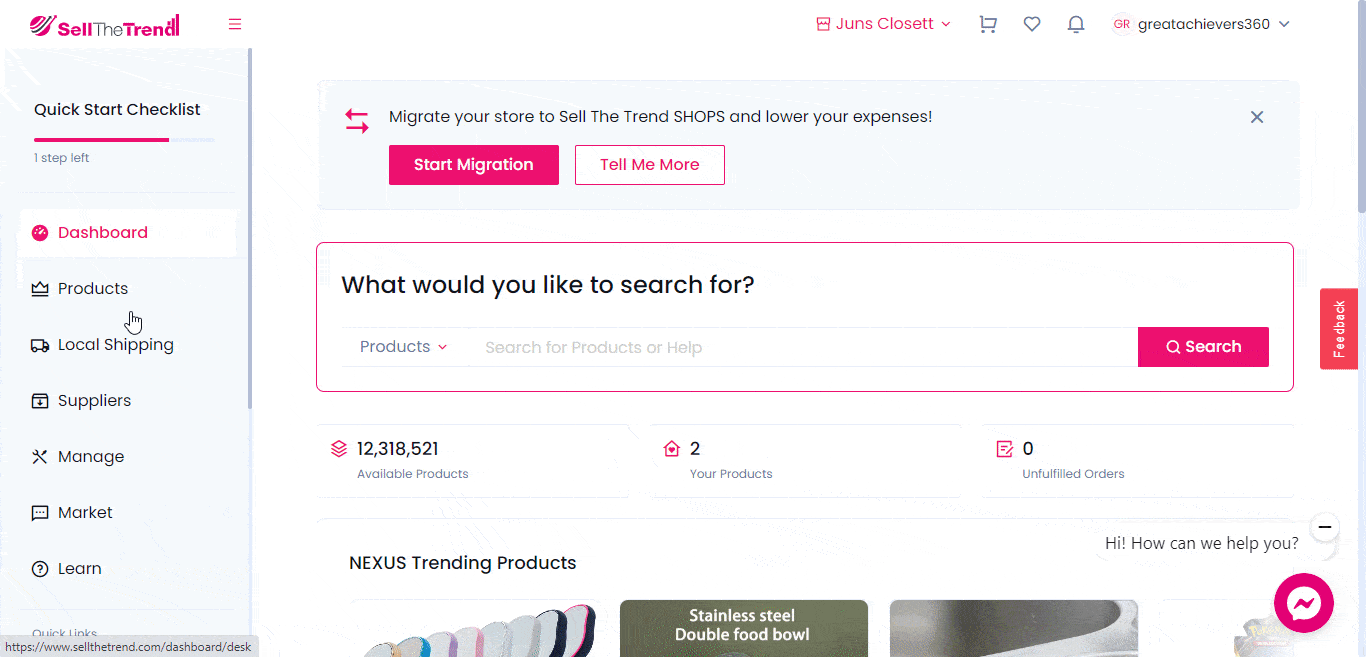Image resolution: width=1366 pixels, height=657 pixels.
Task: Click the Sell The Trend logo
Action: point(104,26)
